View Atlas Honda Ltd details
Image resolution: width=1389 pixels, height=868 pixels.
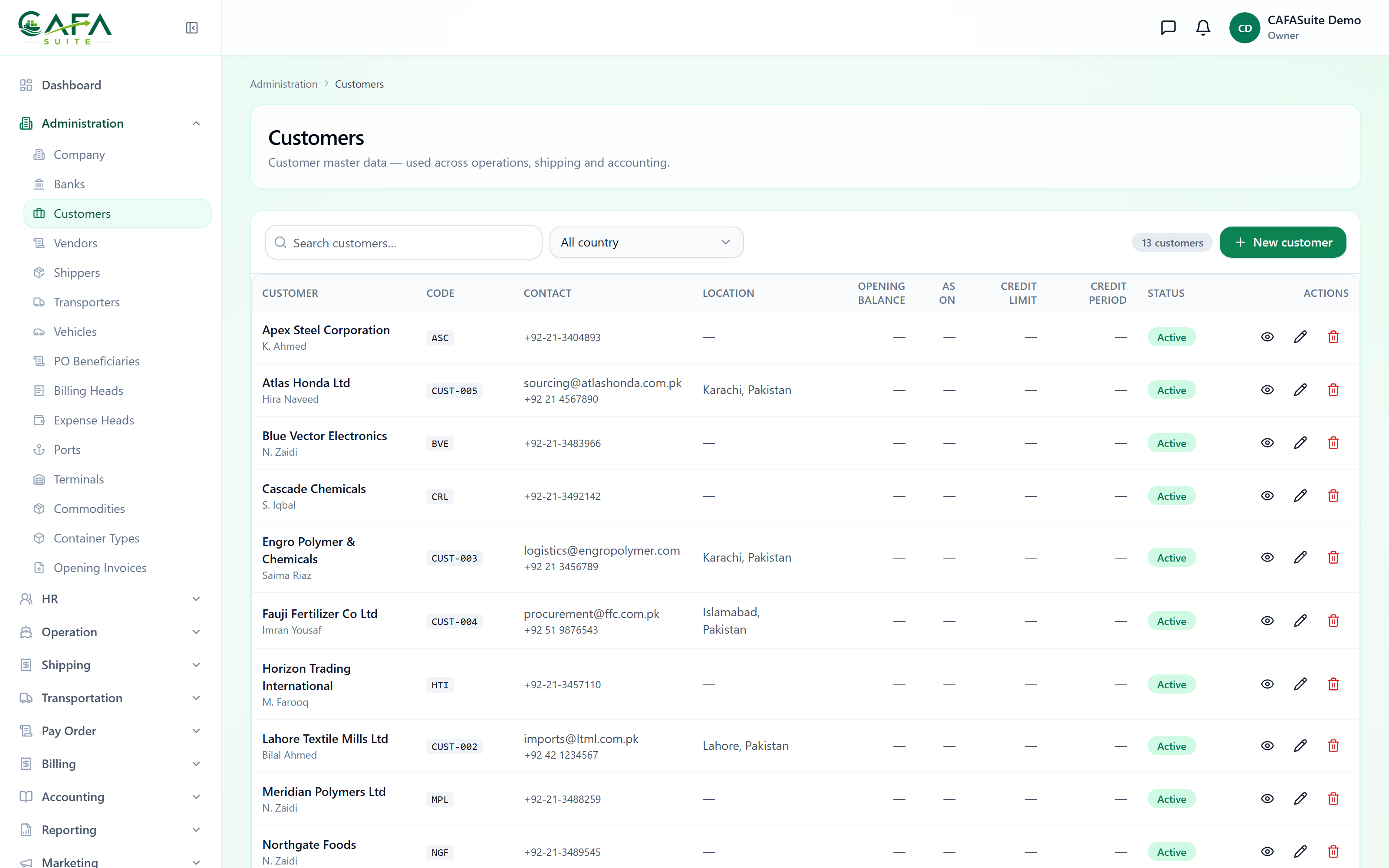[1267, 390]
